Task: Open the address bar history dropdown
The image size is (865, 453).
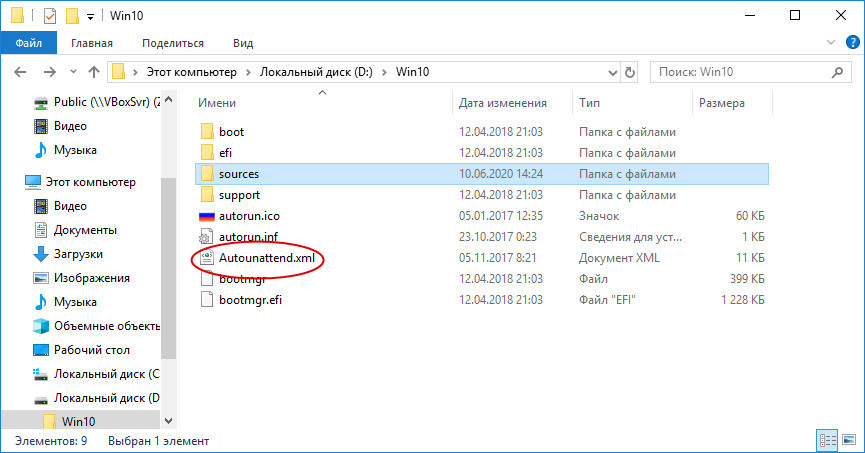Action: (x=612, y=72)
